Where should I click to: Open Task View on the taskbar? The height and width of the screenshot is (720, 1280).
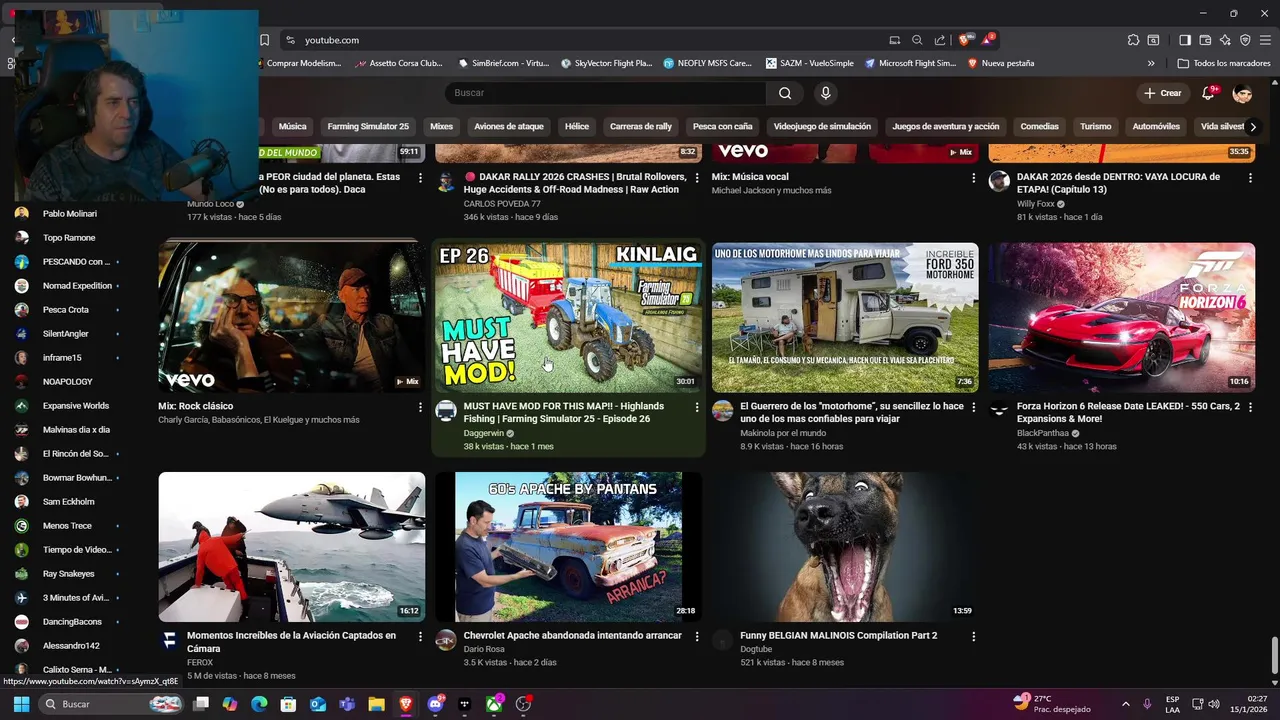coord(201,704)
